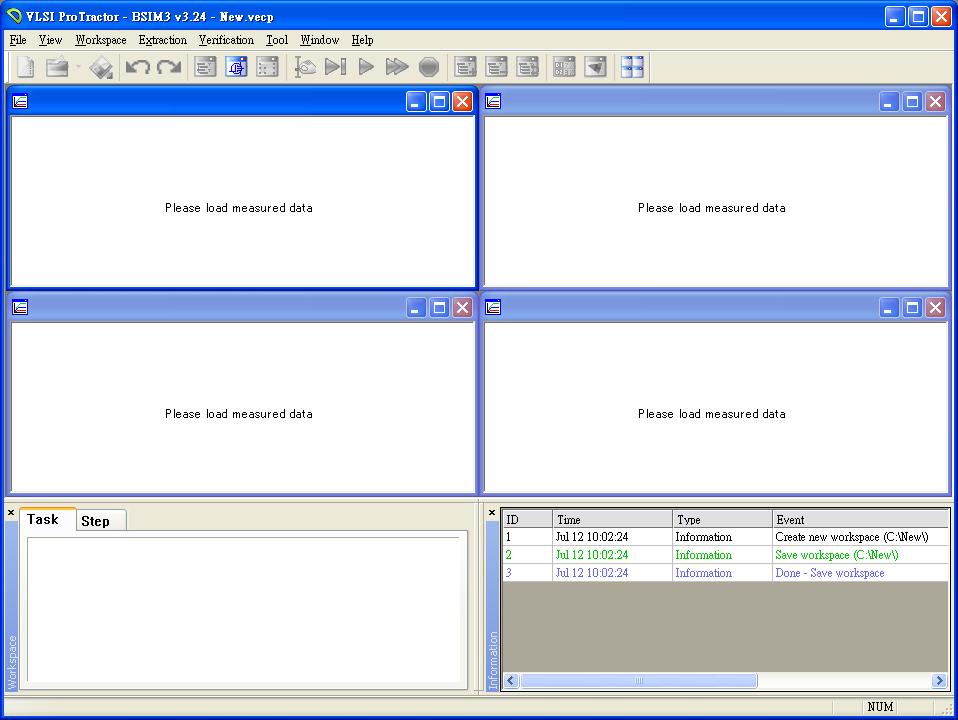Click the Open workspace folder icon
The image size is (958, 720).
[57, 67]
